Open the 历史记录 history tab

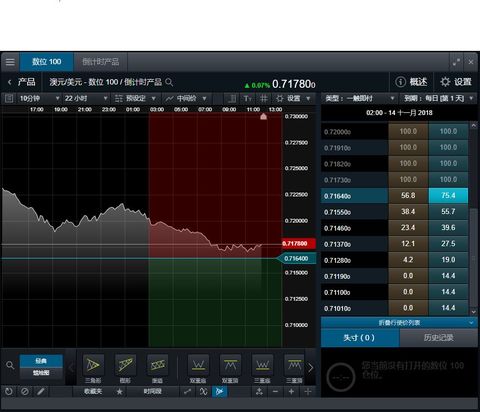(438, 338)
